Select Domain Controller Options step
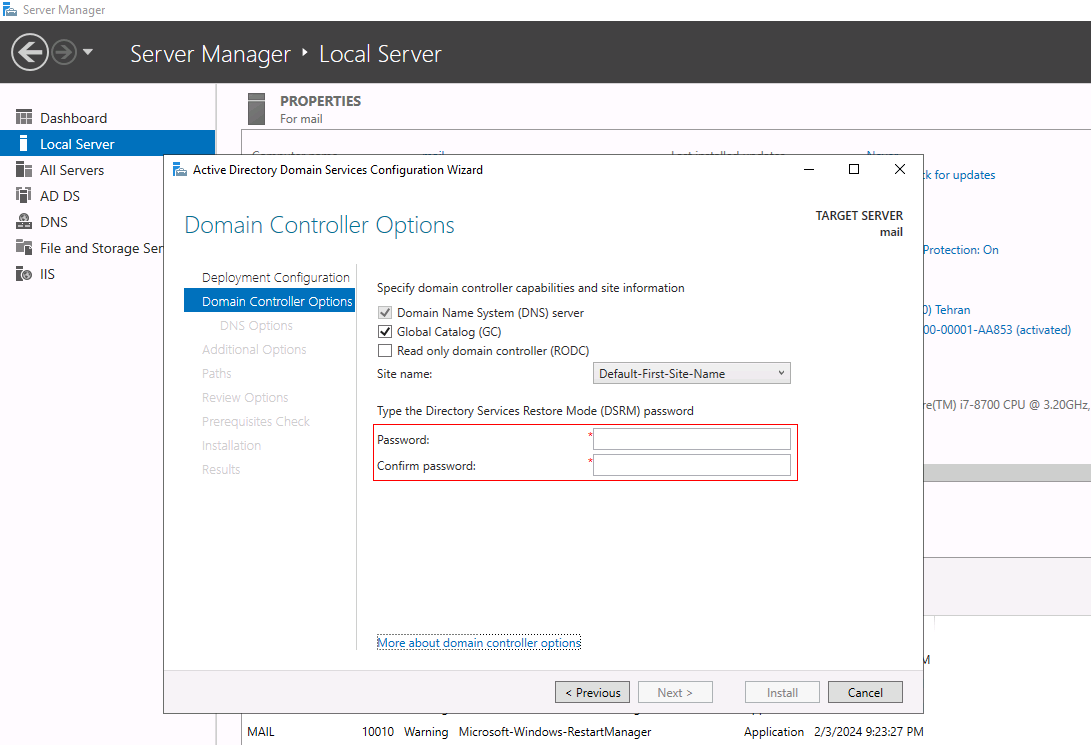Viewport: 1091px width, 745px height. (269, 301)
